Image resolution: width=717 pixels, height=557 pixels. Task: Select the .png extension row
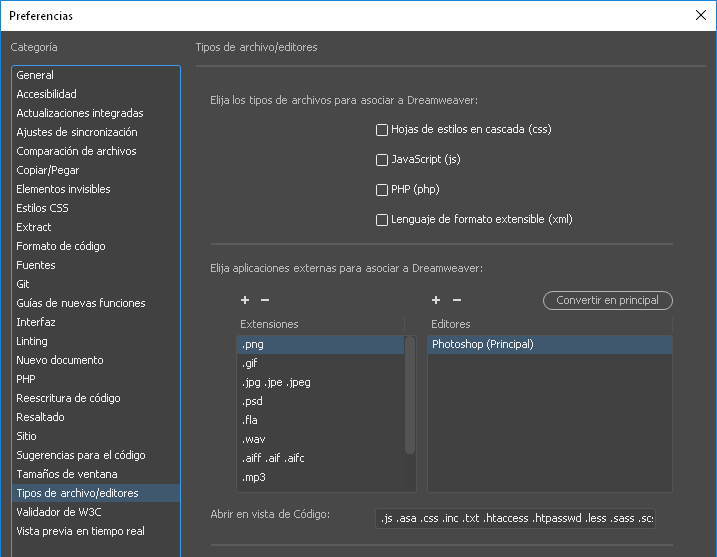click(x=320, y=344)
